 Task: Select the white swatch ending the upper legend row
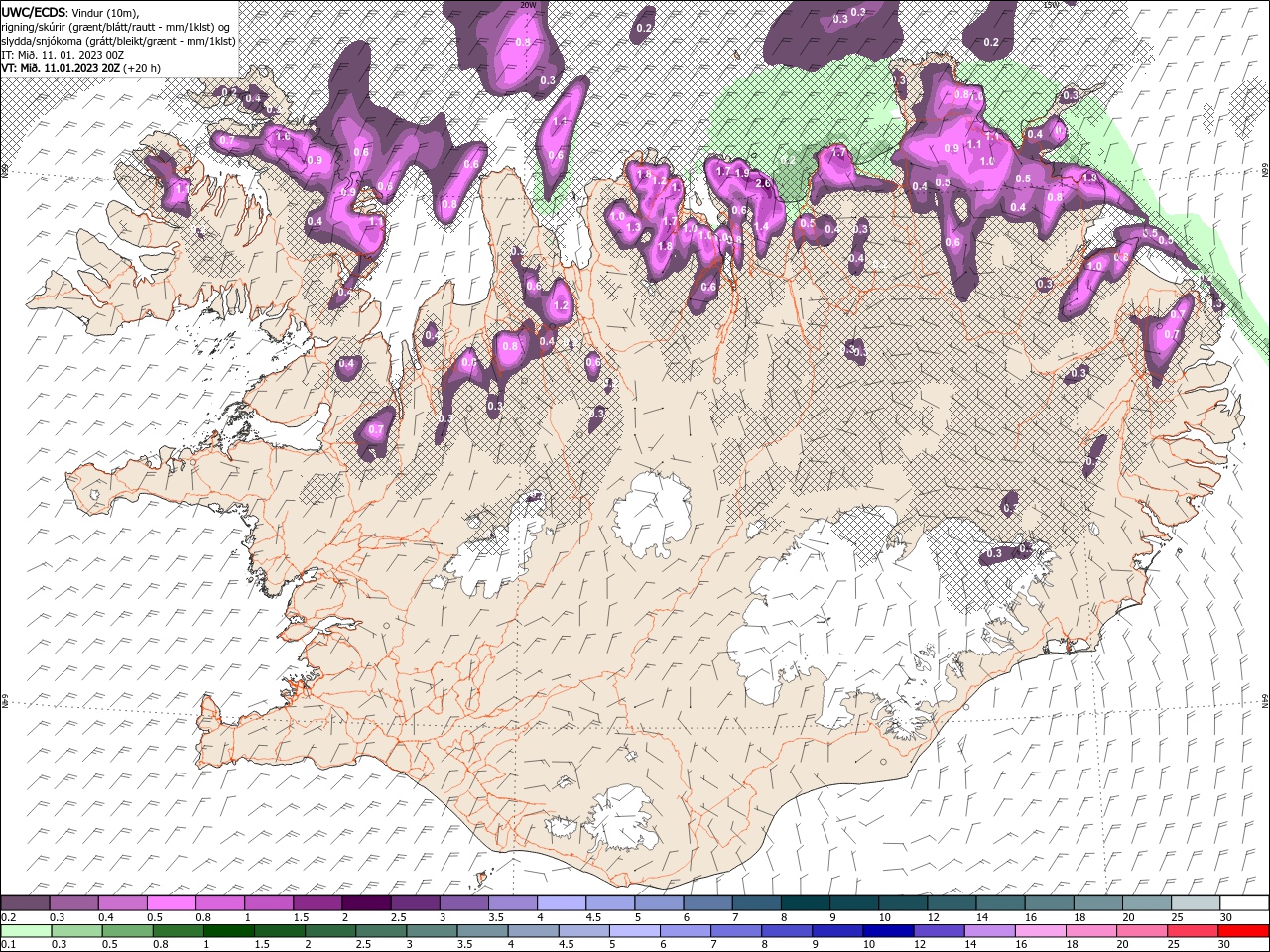click(x=1244, y=902)
